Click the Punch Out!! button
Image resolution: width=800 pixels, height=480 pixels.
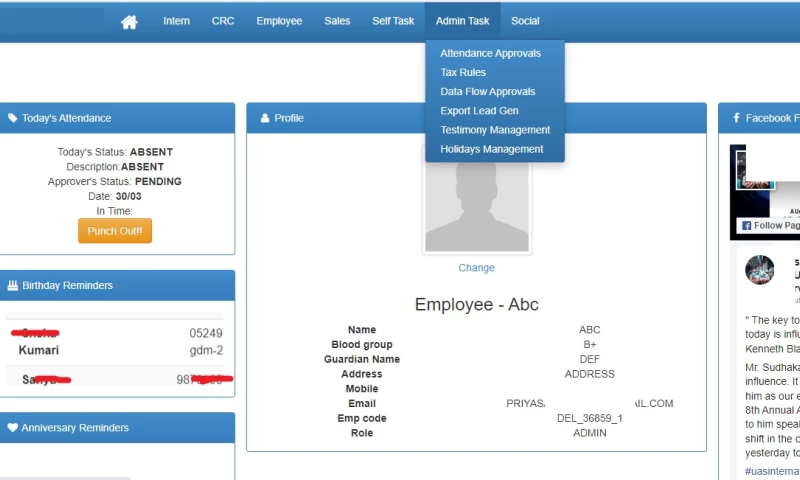pyautogui.click(x=115, y=231)
